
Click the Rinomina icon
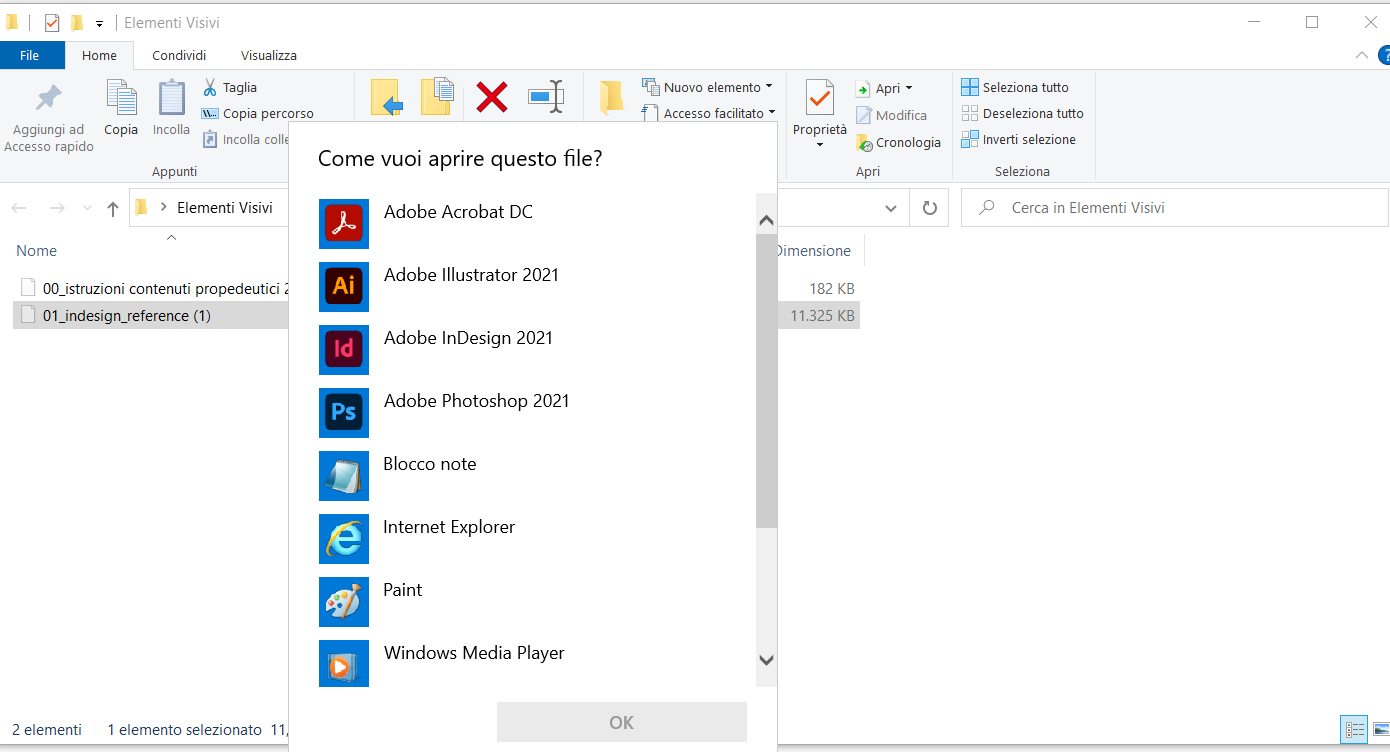pos(546,97)
